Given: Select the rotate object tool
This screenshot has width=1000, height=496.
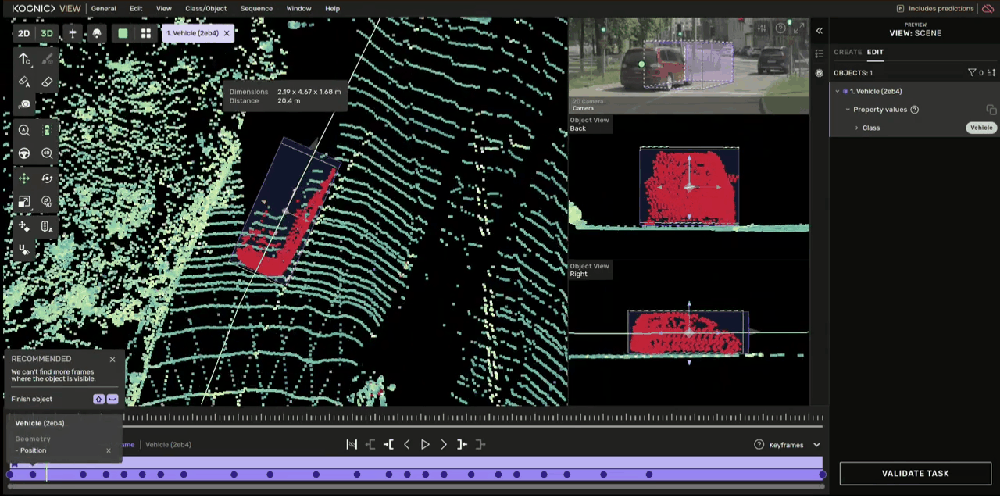Looking at the screenshot, I should pyautogui.click(x=47, y=179).
